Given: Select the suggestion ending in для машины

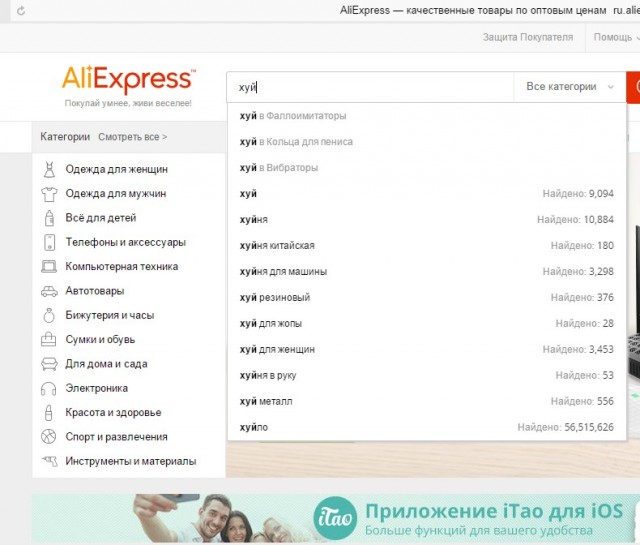Looking at the screenshot, I should pyautogui.click(x=427, y=271).
